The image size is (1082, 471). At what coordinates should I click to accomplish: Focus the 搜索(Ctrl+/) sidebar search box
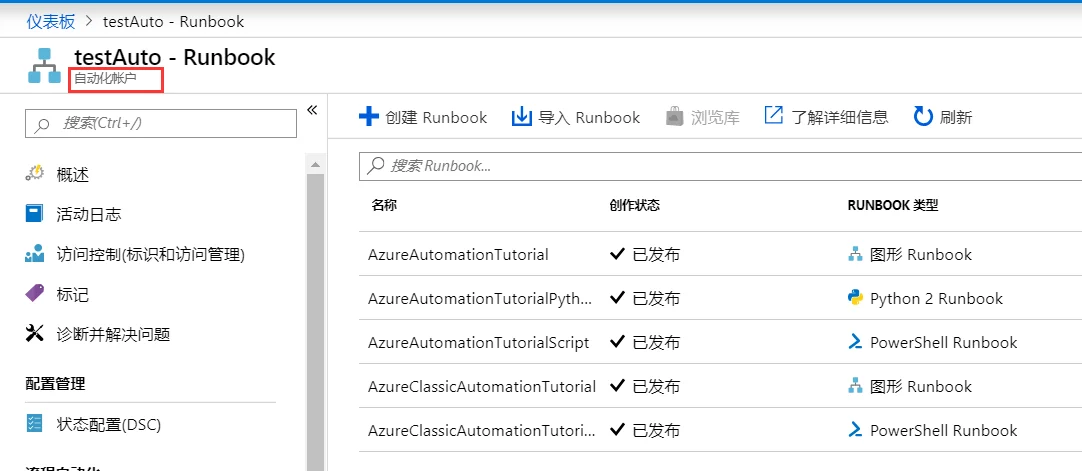[161, 123]
